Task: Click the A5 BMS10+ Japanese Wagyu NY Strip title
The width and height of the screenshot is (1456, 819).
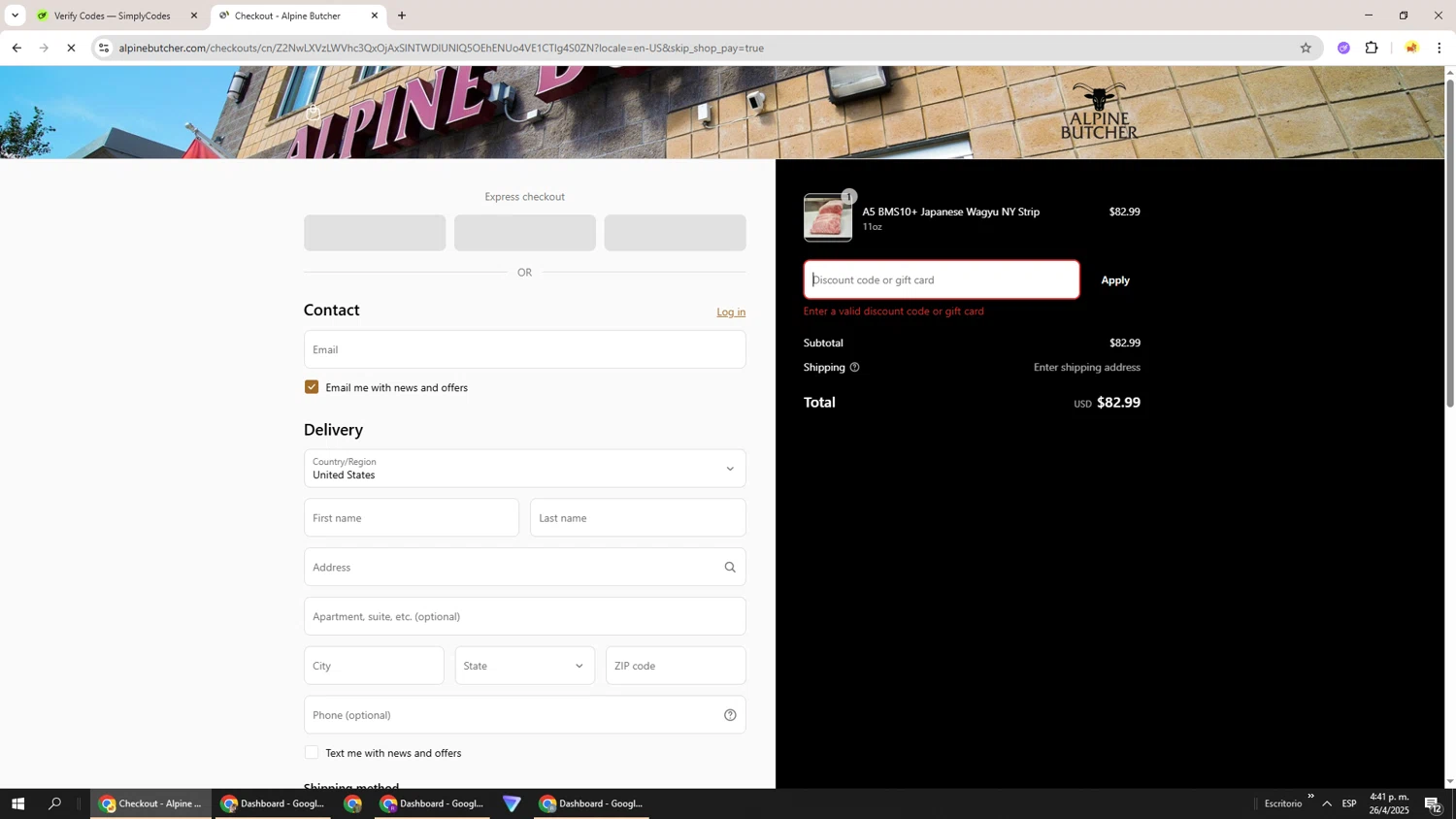Action: (x=950, y=212)
